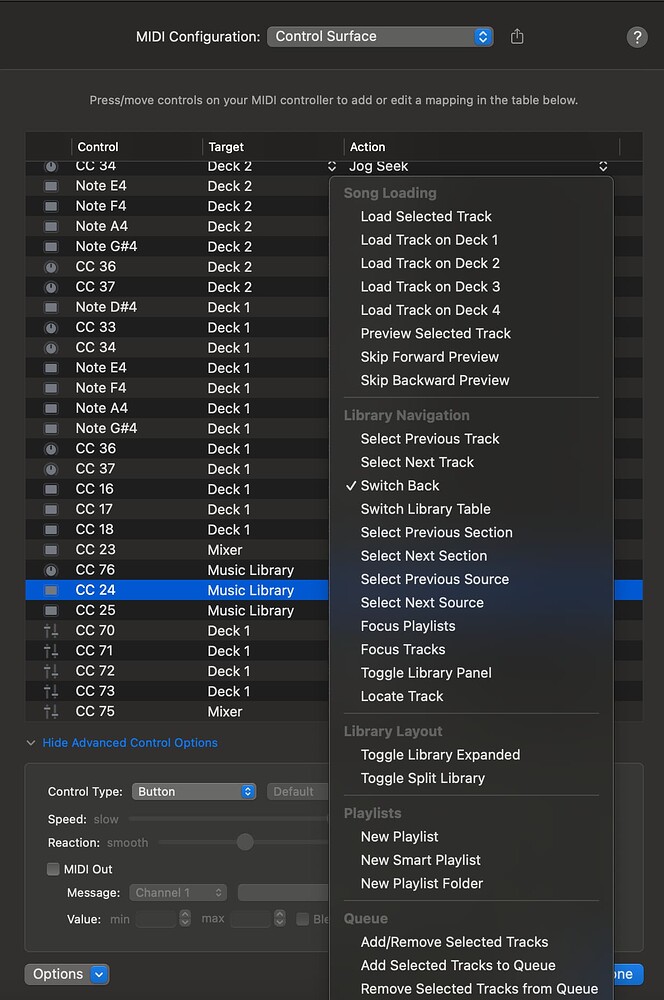Open the Control Type dropdown
The image size is (664, 1000).
(194, 791)
